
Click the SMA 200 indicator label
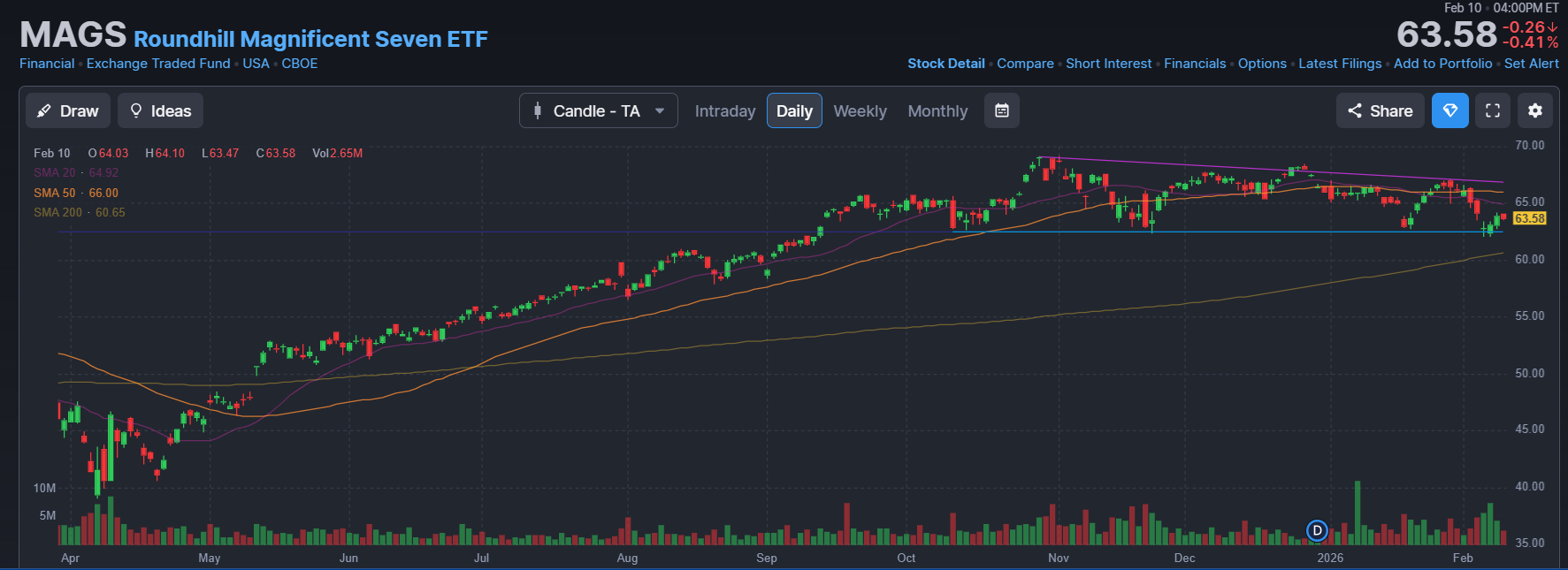click(80, 212)
